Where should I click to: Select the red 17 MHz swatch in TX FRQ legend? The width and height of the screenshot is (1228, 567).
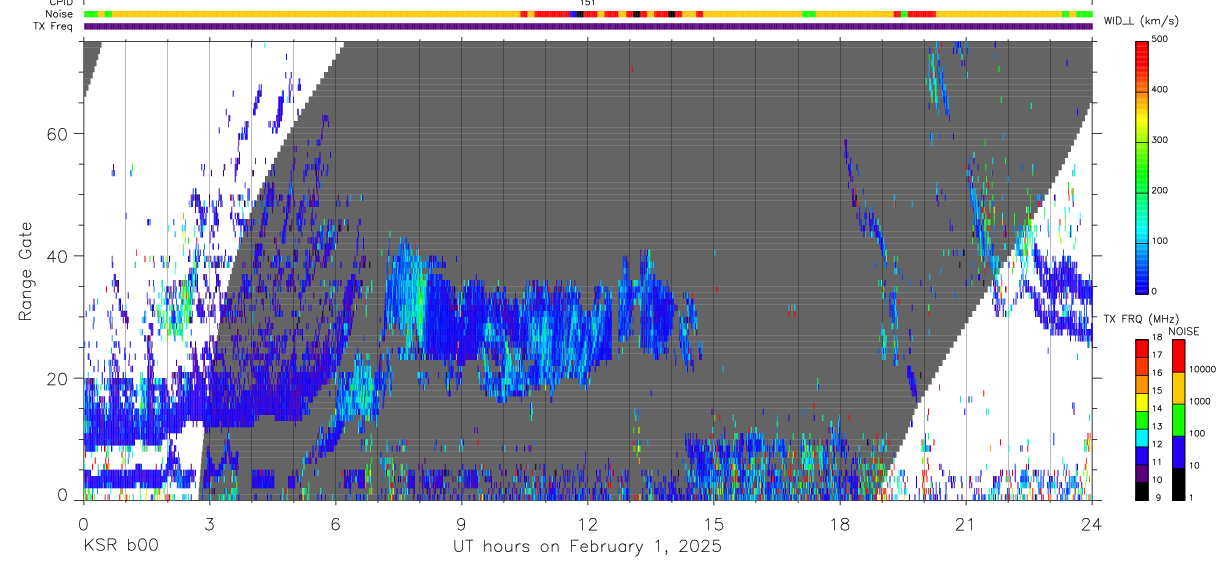coord(1141,349)
